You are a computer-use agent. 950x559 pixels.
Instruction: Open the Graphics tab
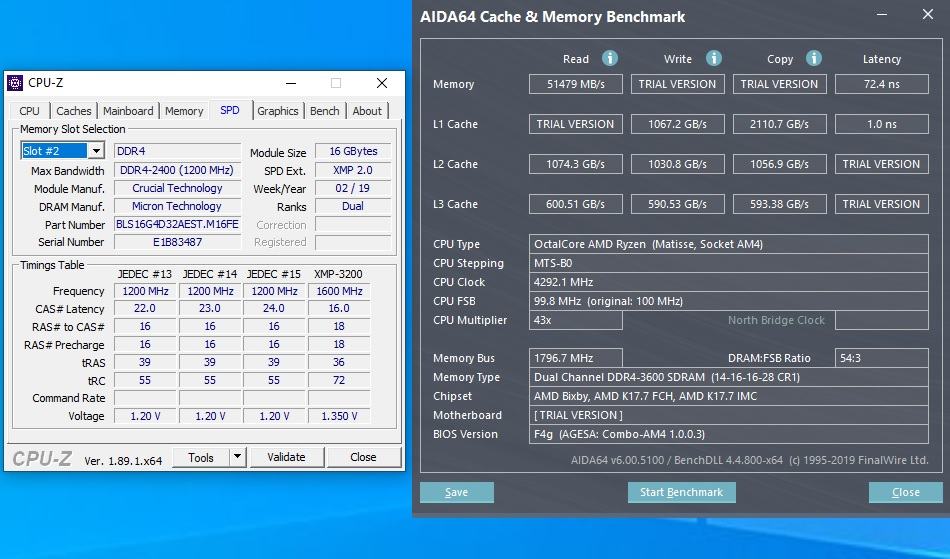[277, 111]
